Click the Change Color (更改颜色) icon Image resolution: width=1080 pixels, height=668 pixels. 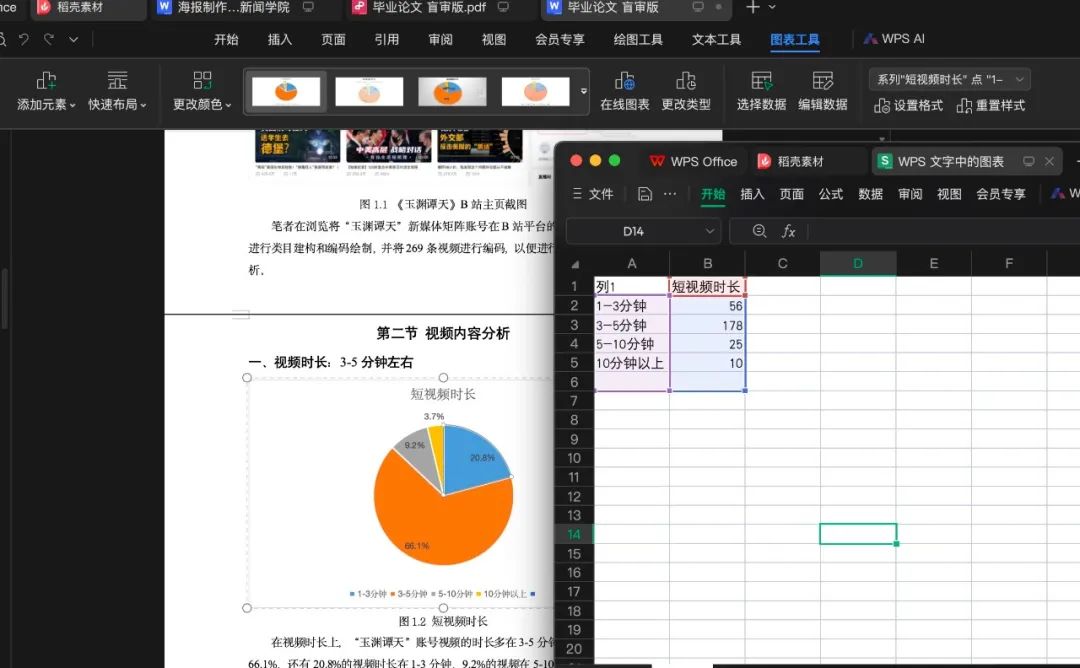click(x=202, y=81)
